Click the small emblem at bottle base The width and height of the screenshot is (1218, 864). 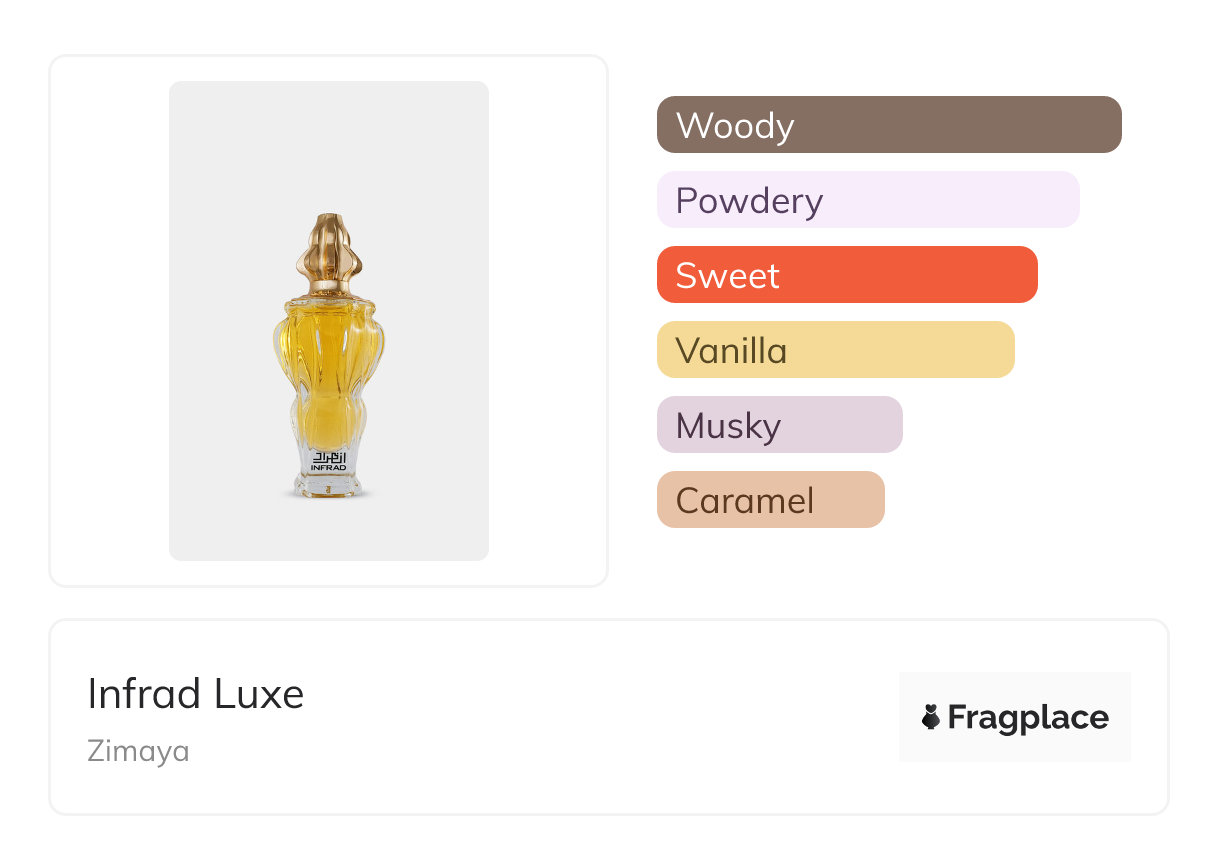[328, 486]
